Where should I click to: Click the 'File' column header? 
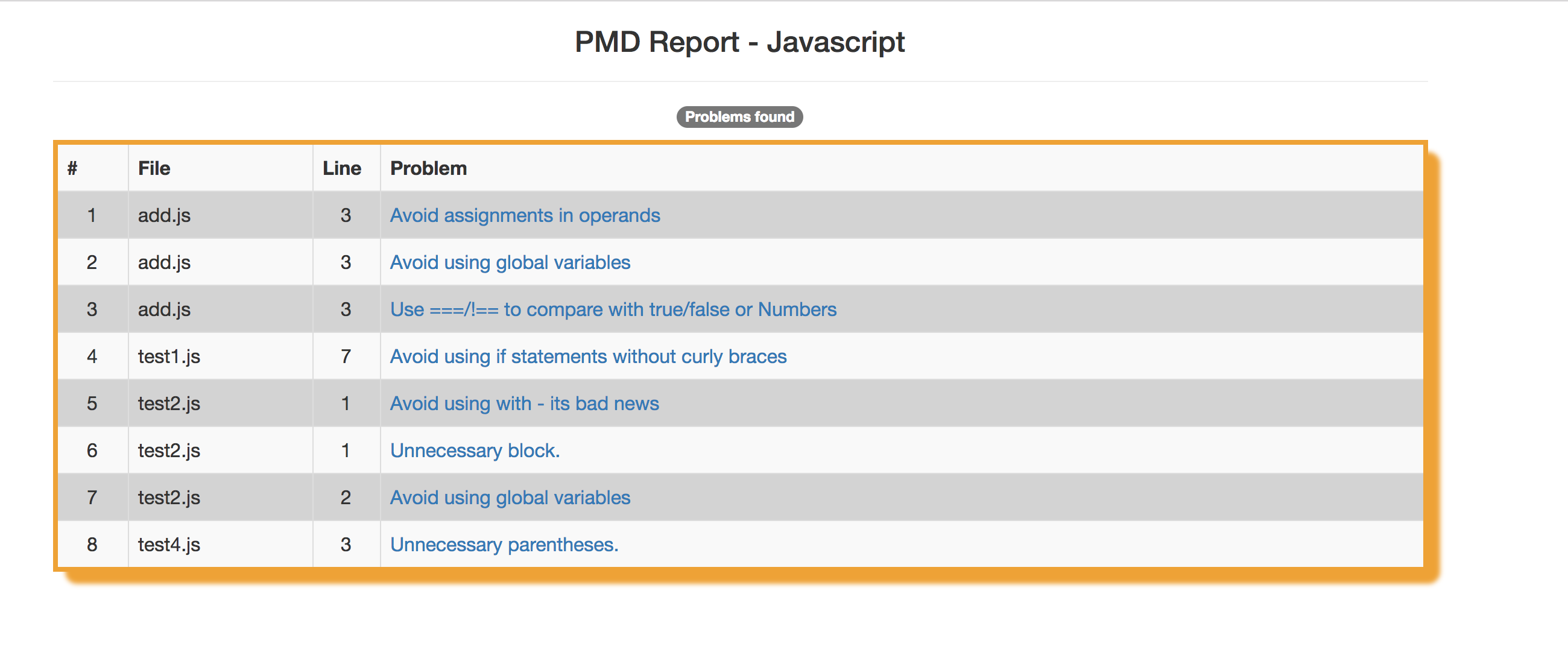[154, 169]
